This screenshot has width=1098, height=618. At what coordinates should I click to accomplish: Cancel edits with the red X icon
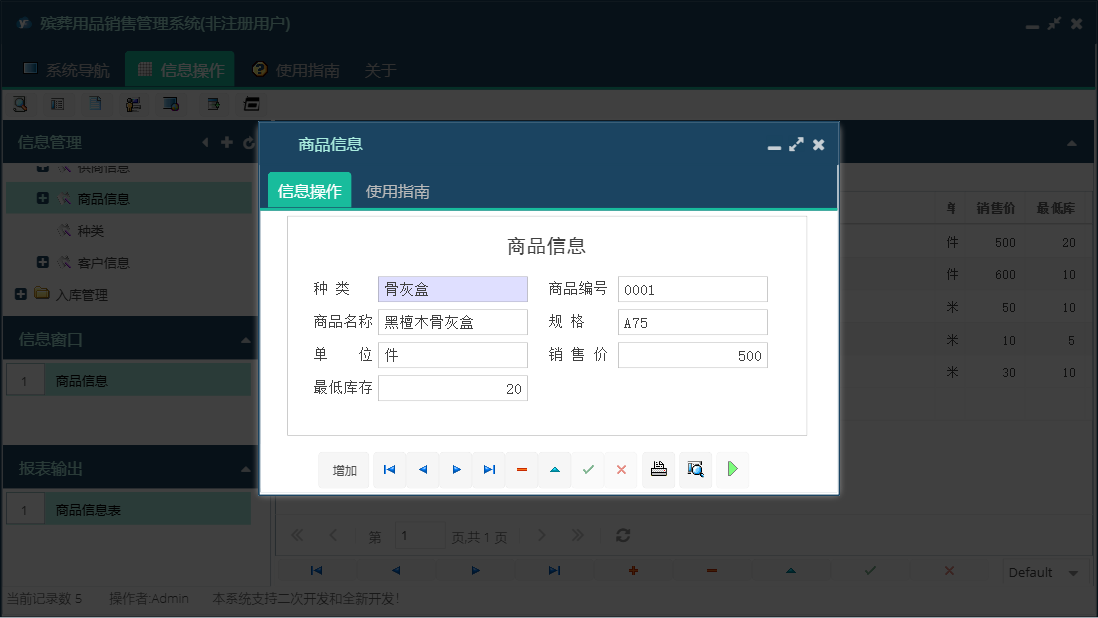(620, 469)
